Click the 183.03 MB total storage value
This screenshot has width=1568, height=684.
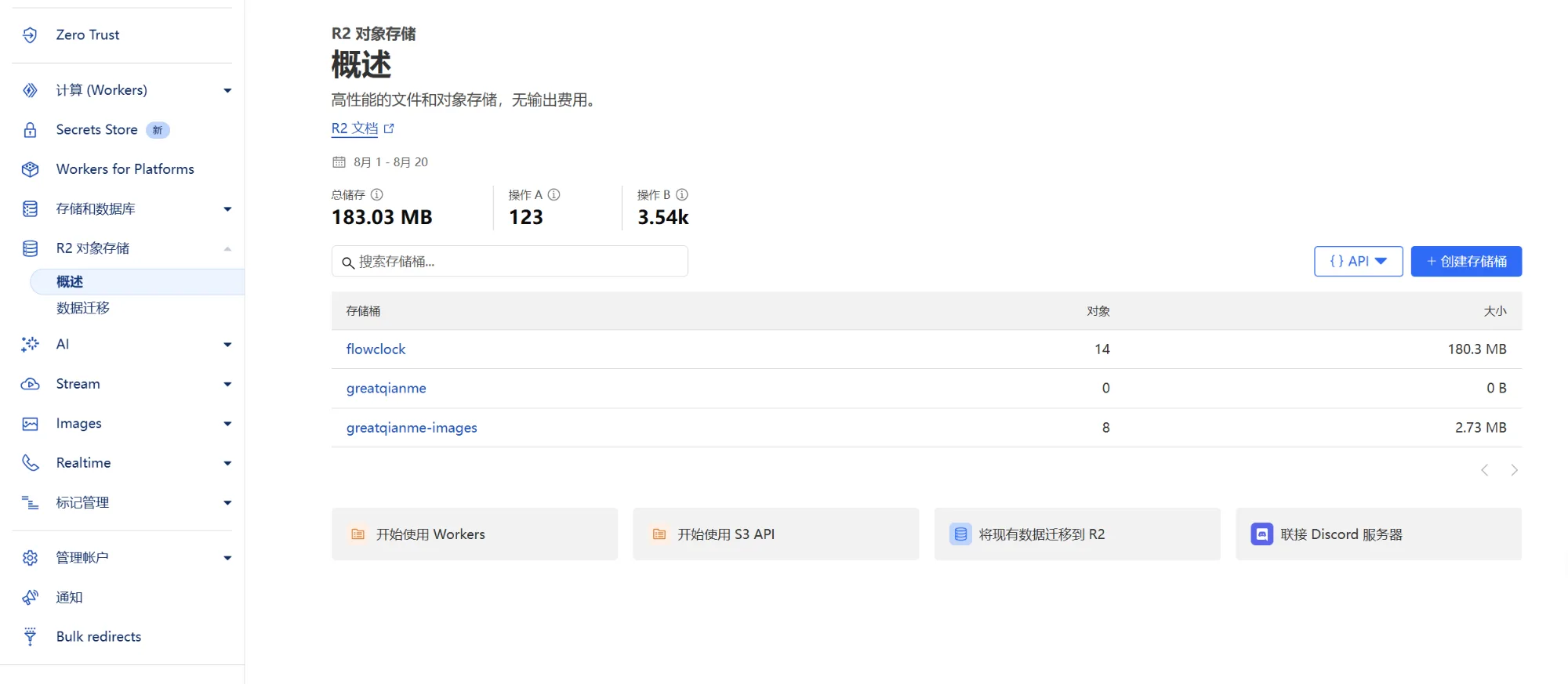(382, 217)
